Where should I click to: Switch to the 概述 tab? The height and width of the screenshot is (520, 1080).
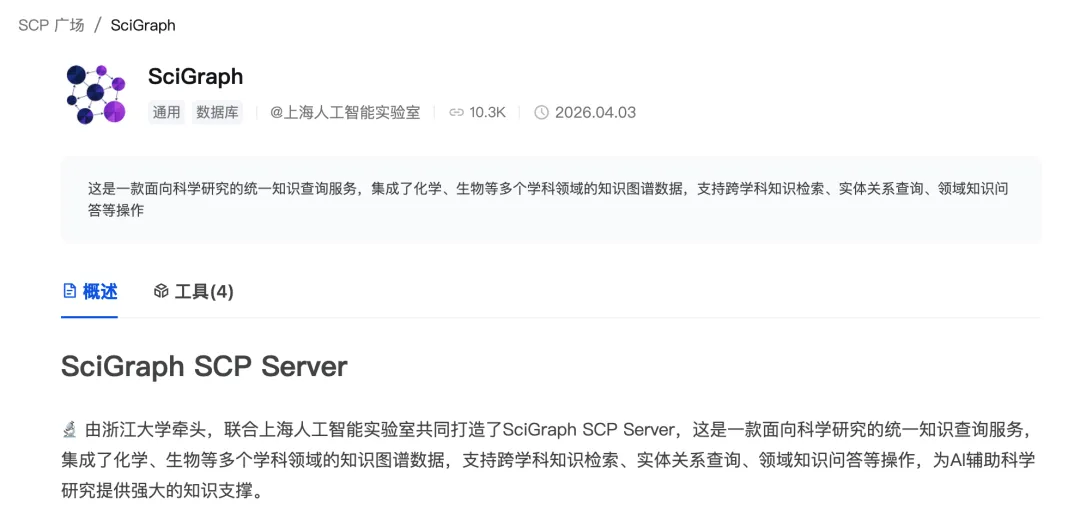point(90,292)
